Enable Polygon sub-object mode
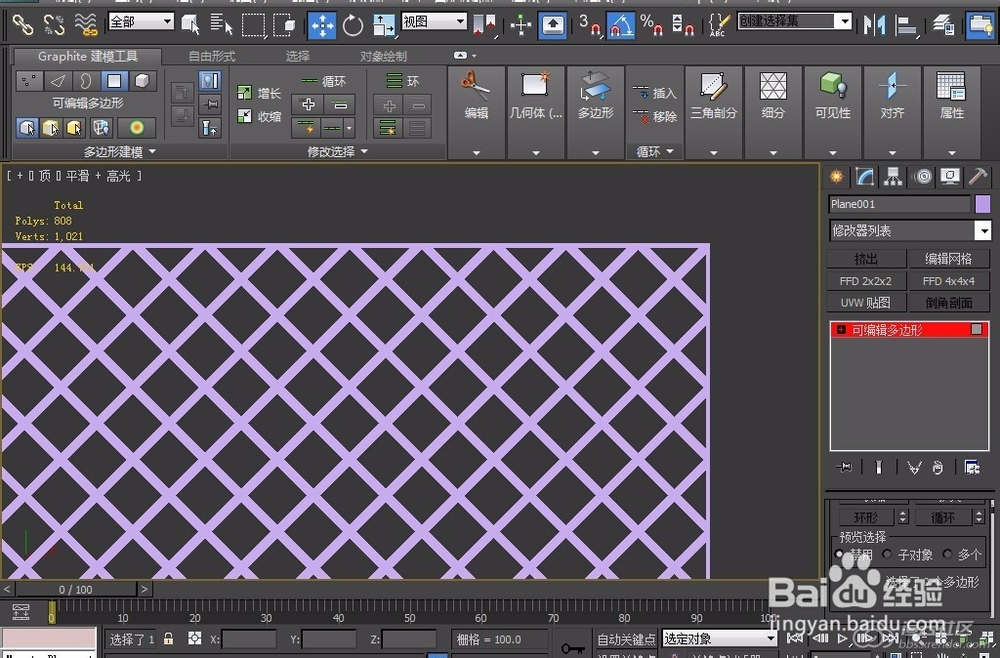1000x658 pixels. [114, 81]
